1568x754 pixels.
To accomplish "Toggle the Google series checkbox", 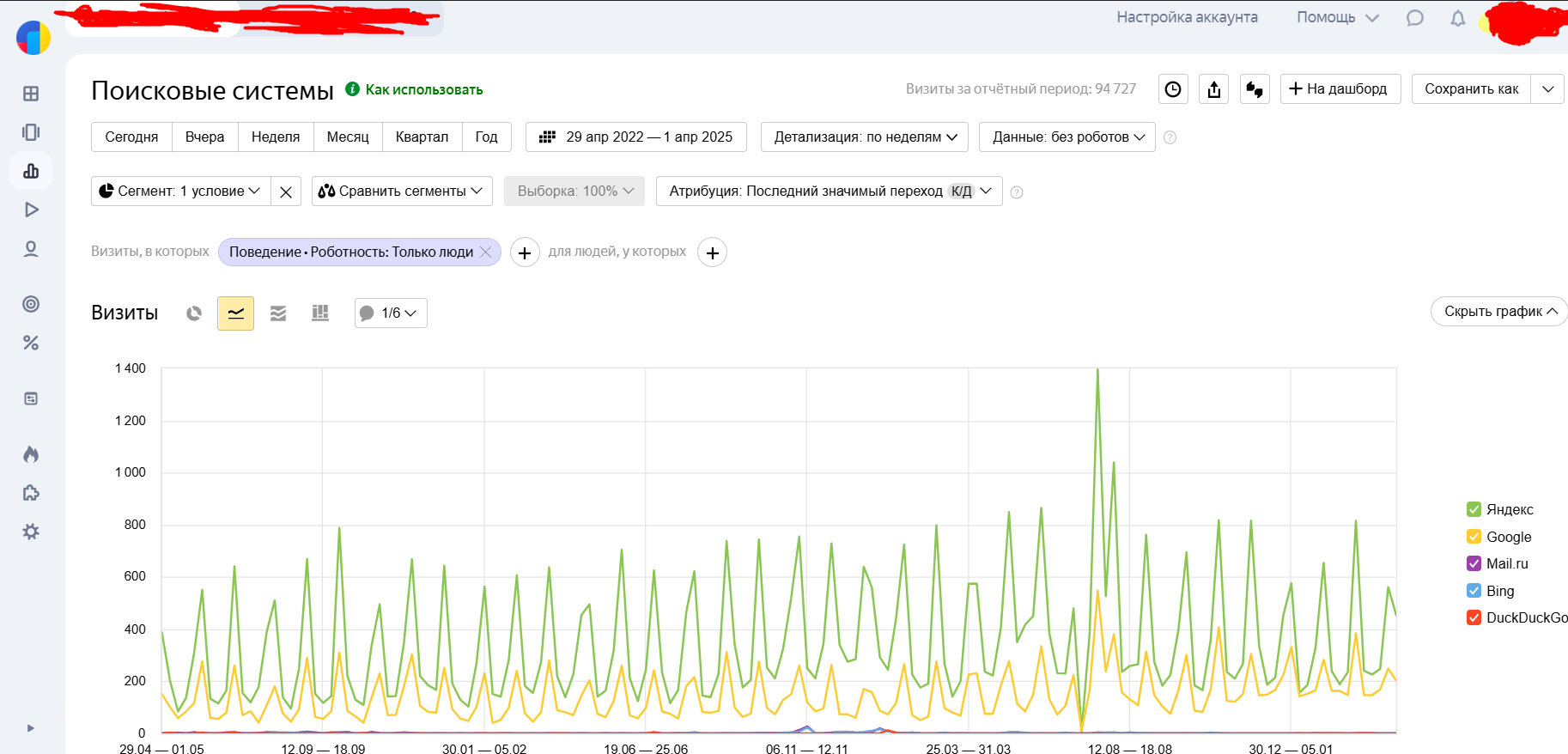I will click(1474, 537).
